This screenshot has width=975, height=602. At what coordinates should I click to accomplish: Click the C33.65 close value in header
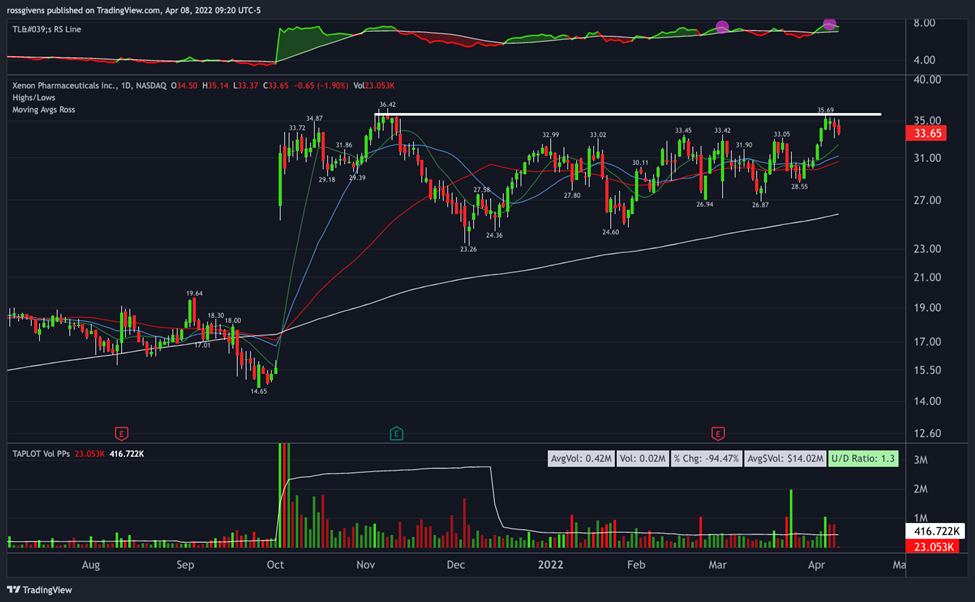click(276, 86)
